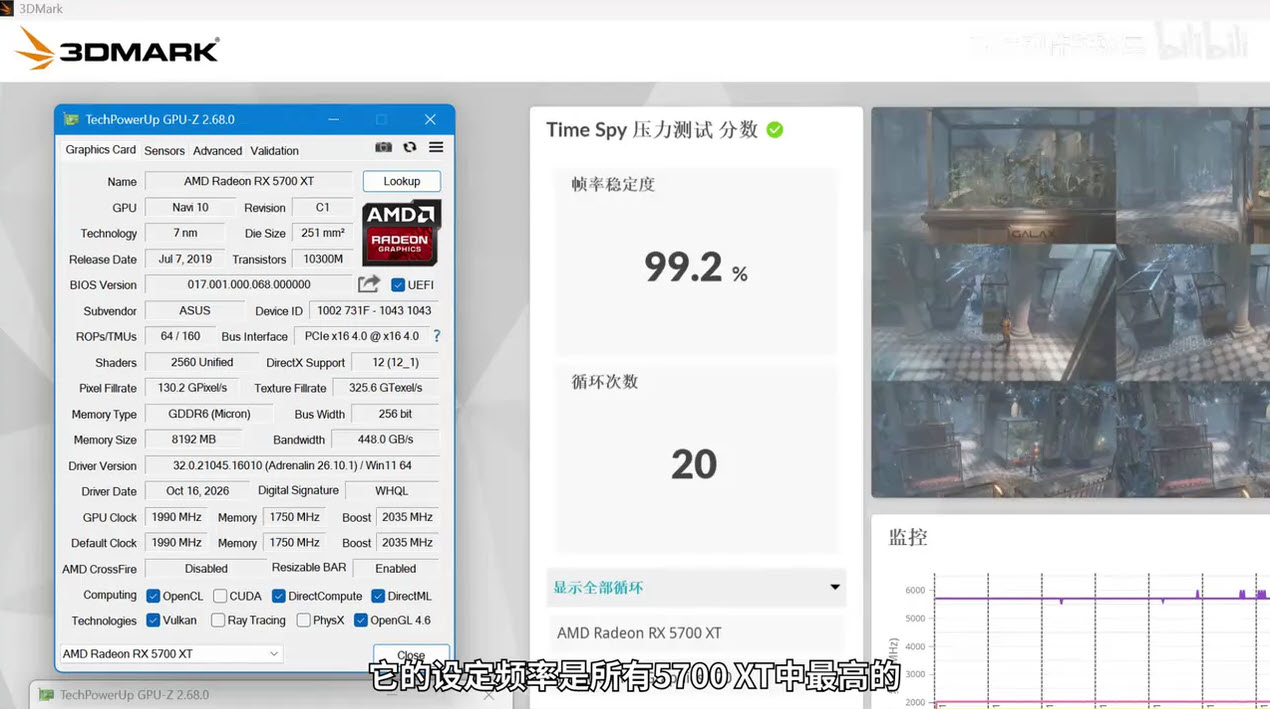Click the AMD Radeon RX 5700 XT row in 3DMark
The height and width of the screenshot is (709, 1270).
[x=696, y=633]
